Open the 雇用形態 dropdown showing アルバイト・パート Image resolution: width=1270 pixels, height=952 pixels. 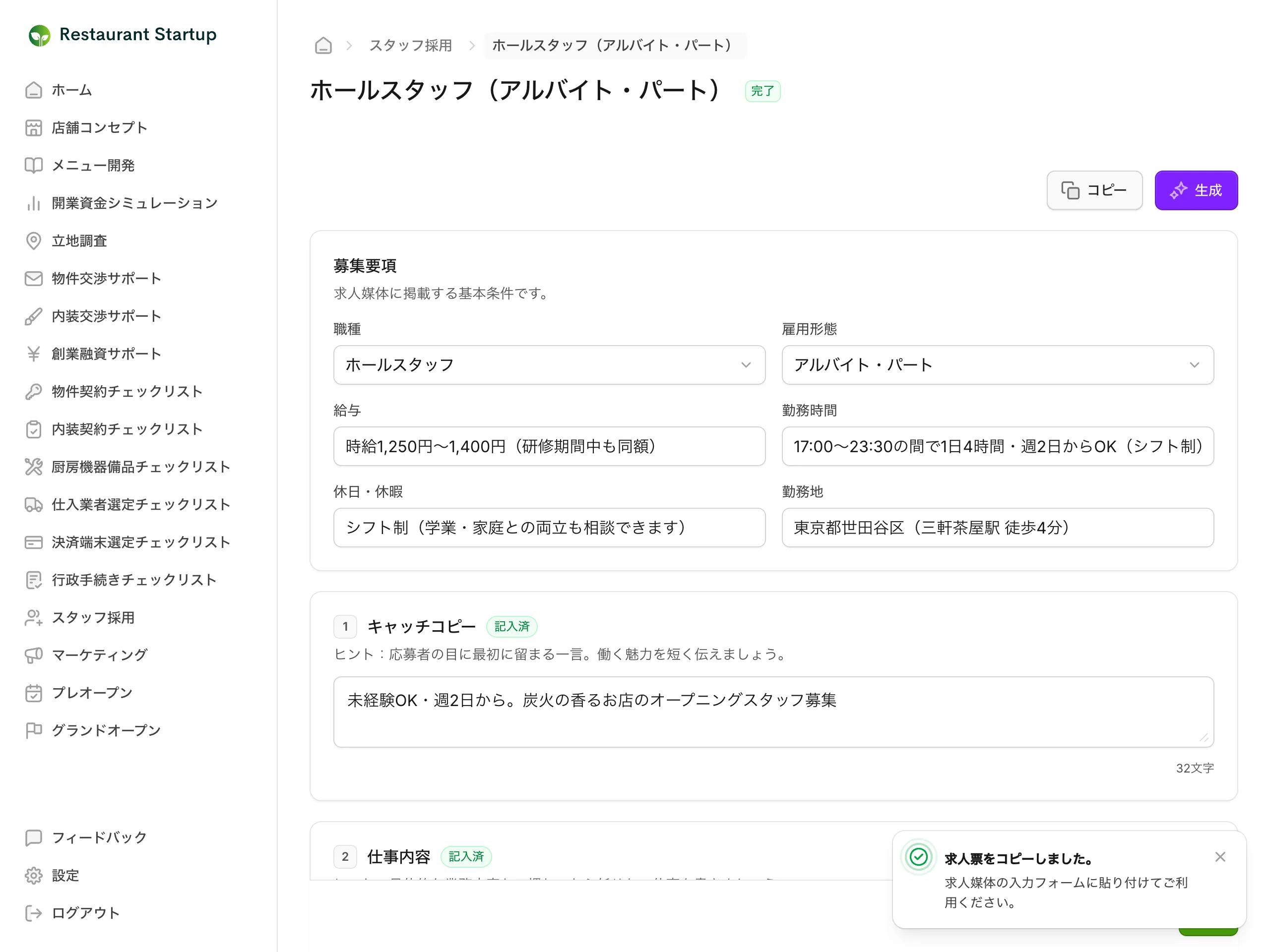997,365
